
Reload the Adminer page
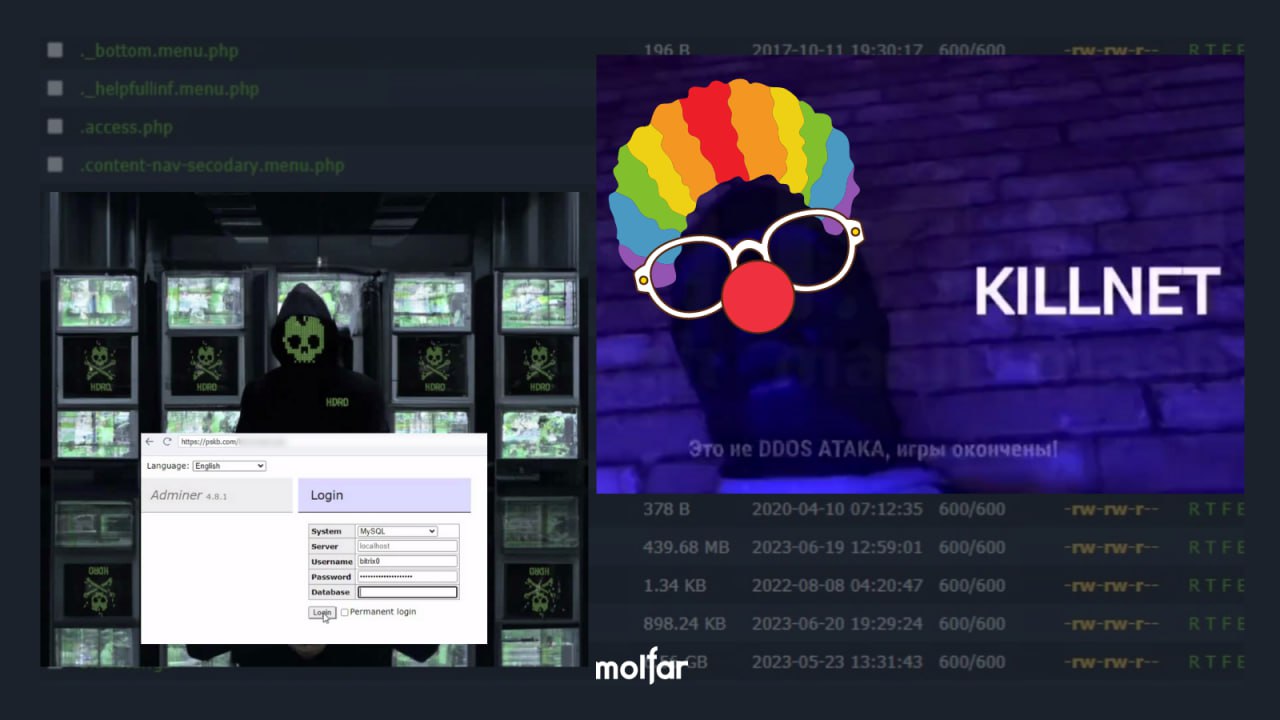click(167, 441)
